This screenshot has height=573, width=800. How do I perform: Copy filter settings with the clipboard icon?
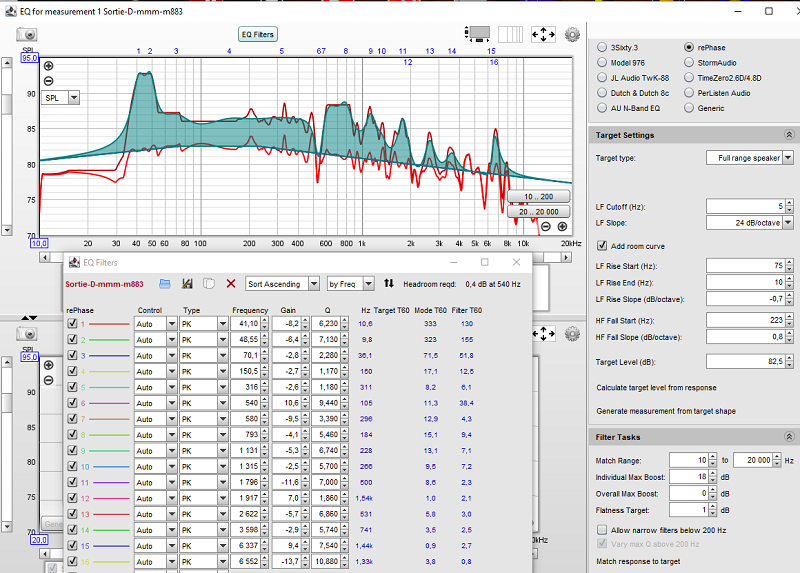click(x=209, y=284)
